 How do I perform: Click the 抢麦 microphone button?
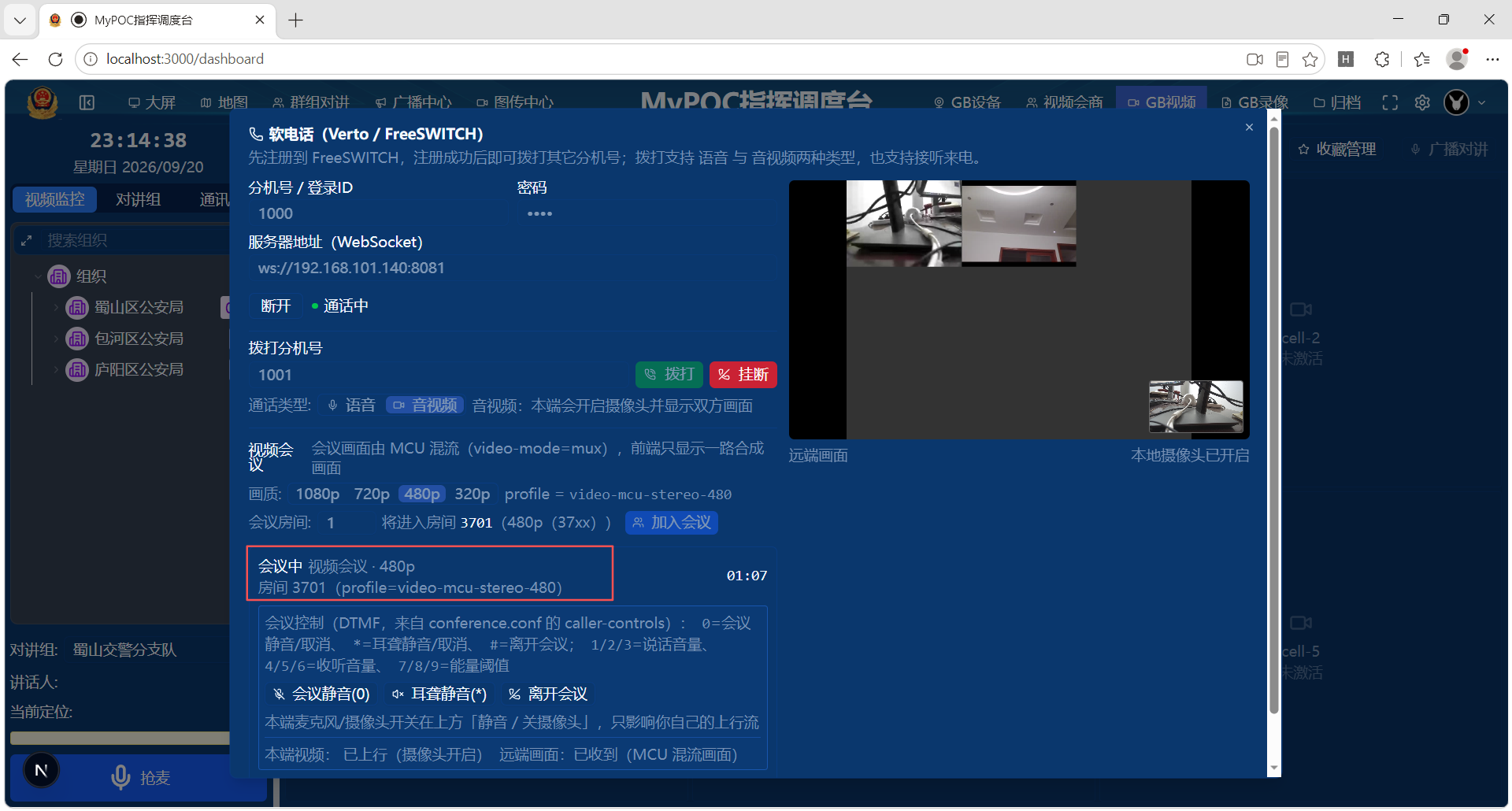(x=139, y=778)
